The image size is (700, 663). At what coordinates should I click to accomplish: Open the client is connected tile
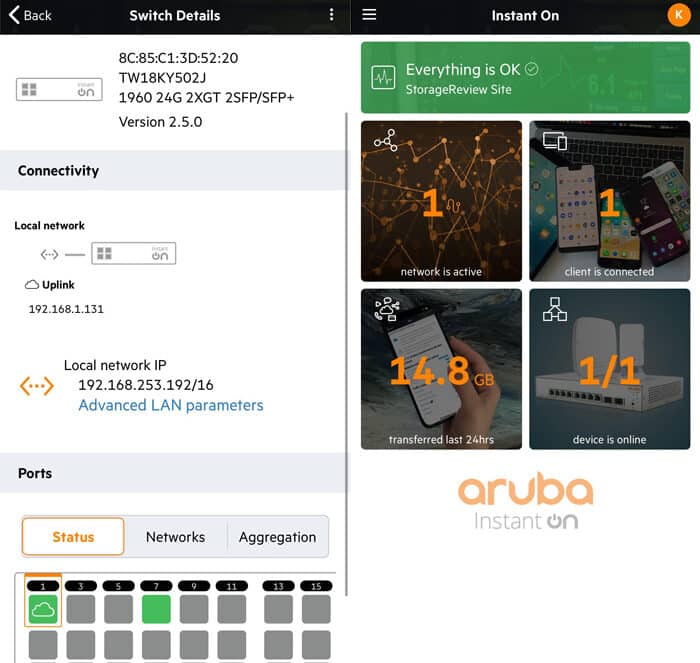pyautogui.click(x=609, y=201)
